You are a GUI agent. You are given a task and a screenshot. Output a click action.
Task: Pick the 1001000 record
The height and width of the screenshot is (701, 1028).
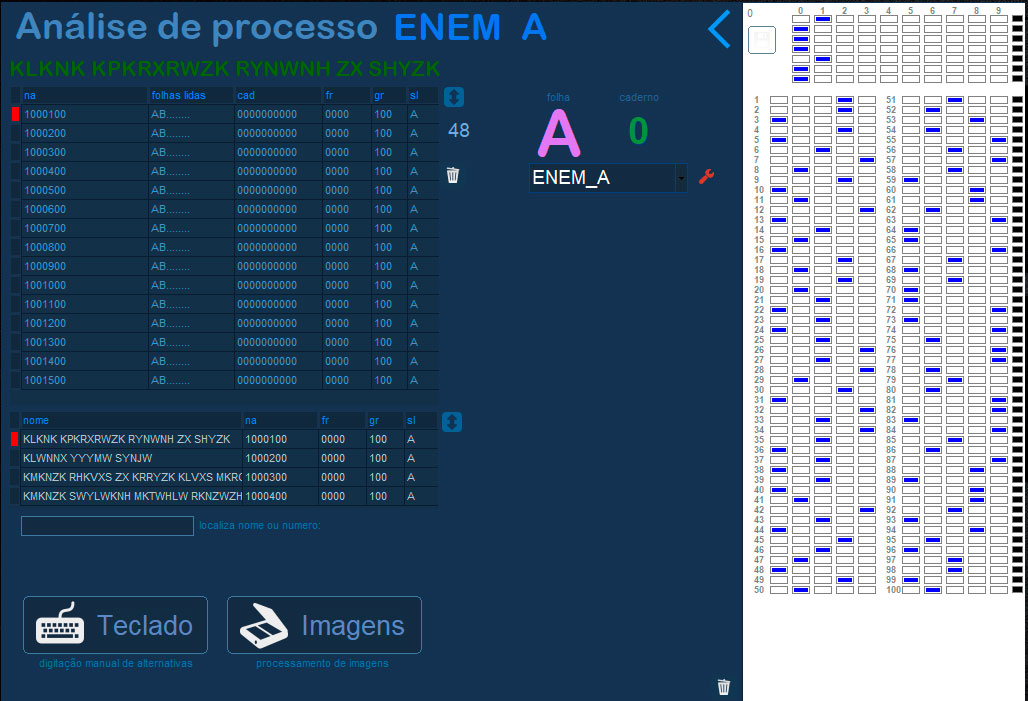coord(225,285)
